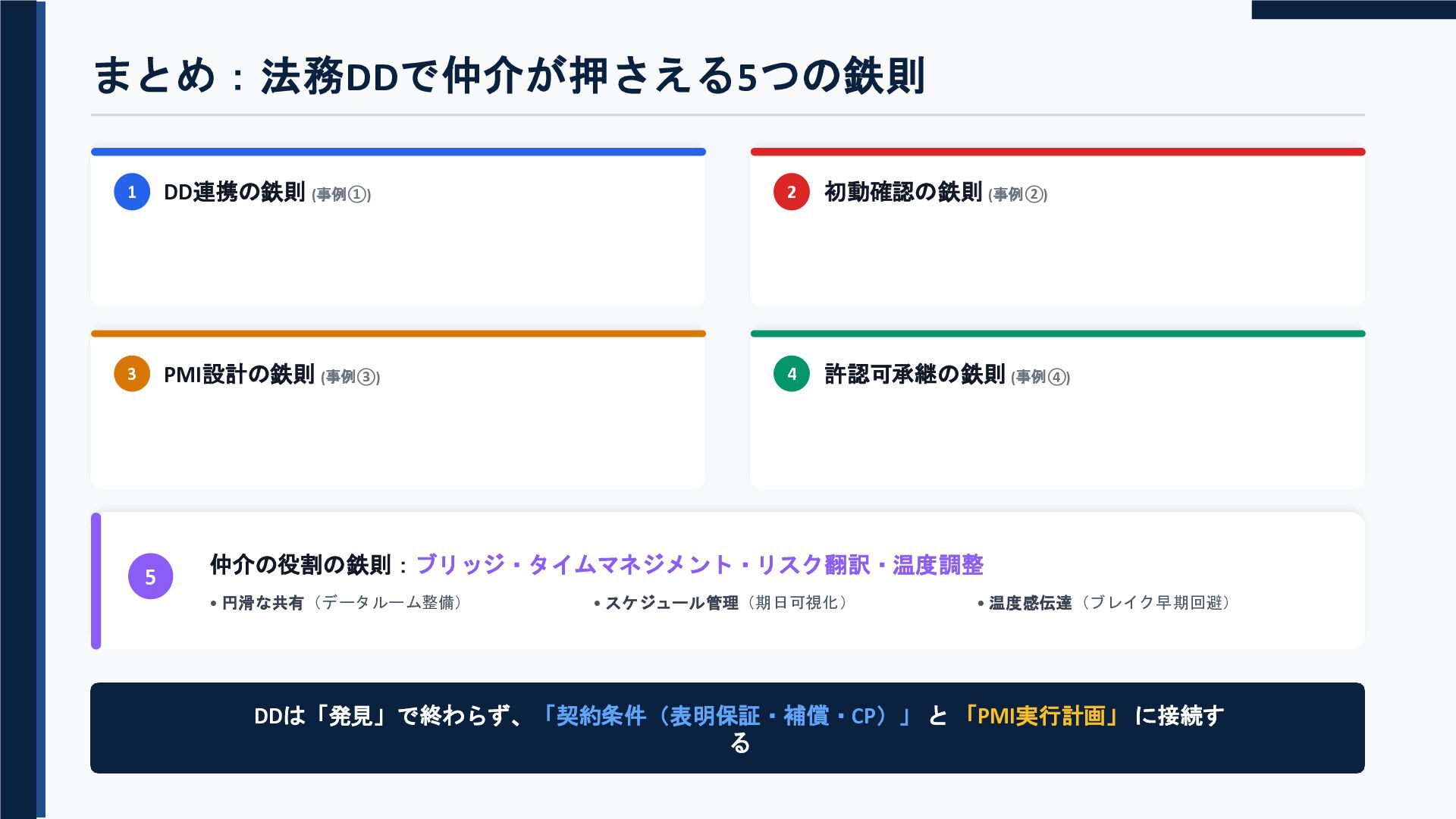Viewport: 1456px width, 819px height.
Task: Click the 温度感伝達 bullet item
Action: tap(1105, 603)
